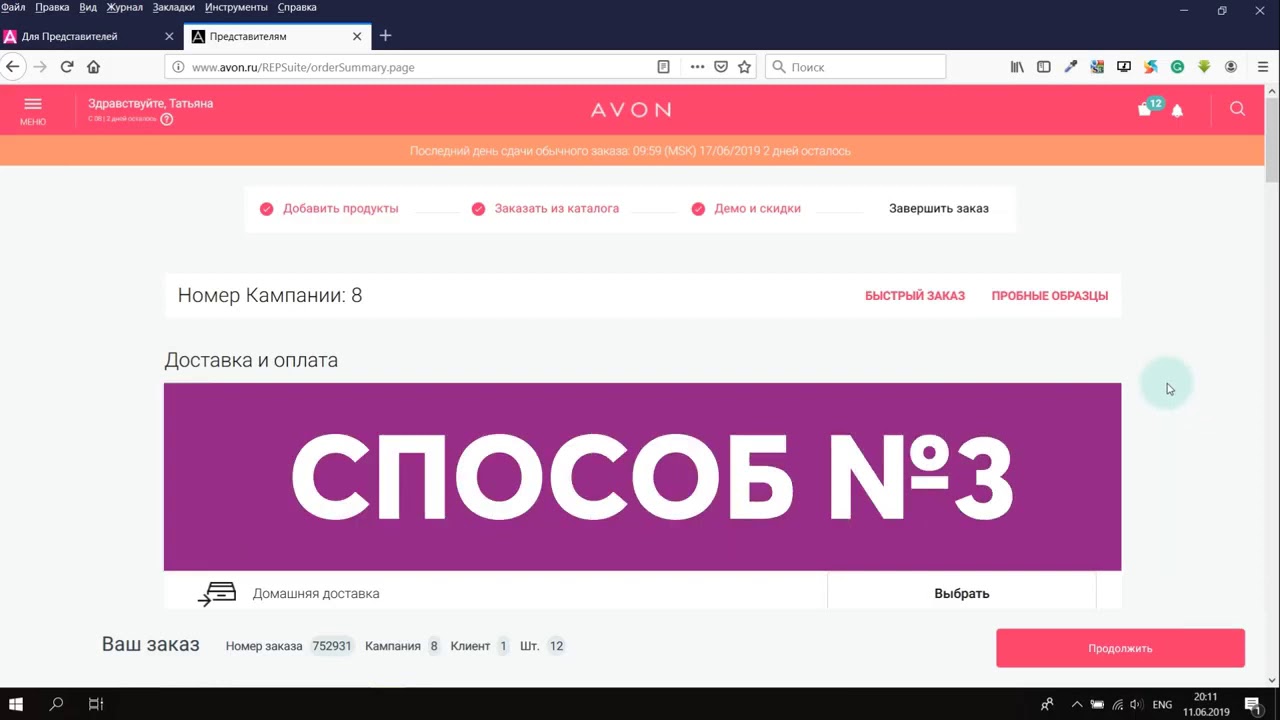Open Firefox account avatar icon
This screenshot has width=1280, height=720.
tap(1231, 67)
